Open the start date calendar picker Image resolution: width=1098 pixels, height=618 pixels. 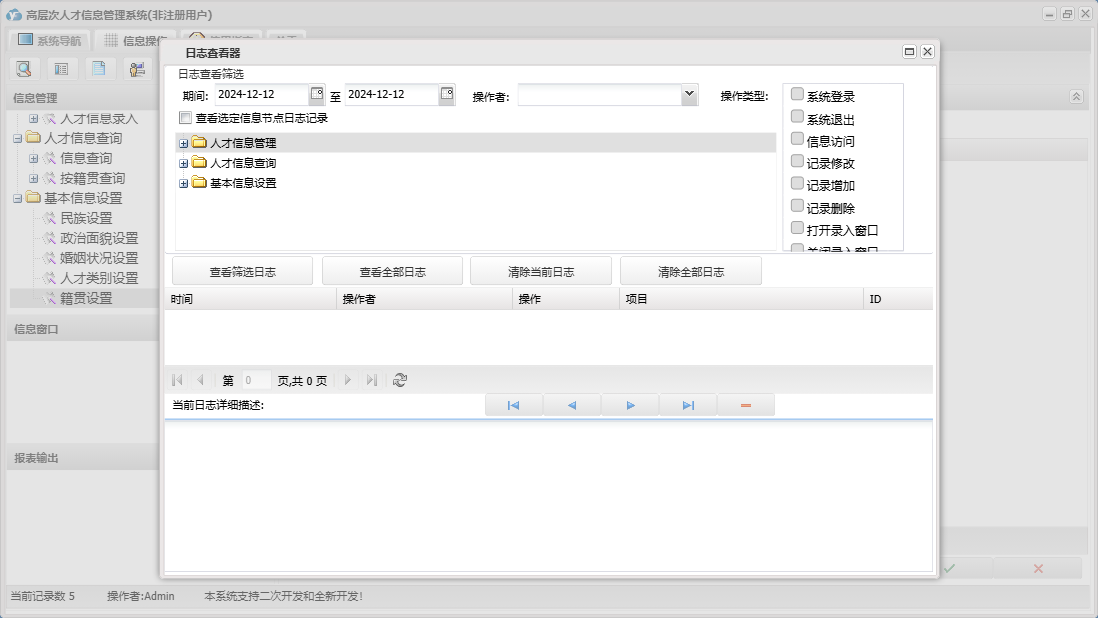pos(317,94)
